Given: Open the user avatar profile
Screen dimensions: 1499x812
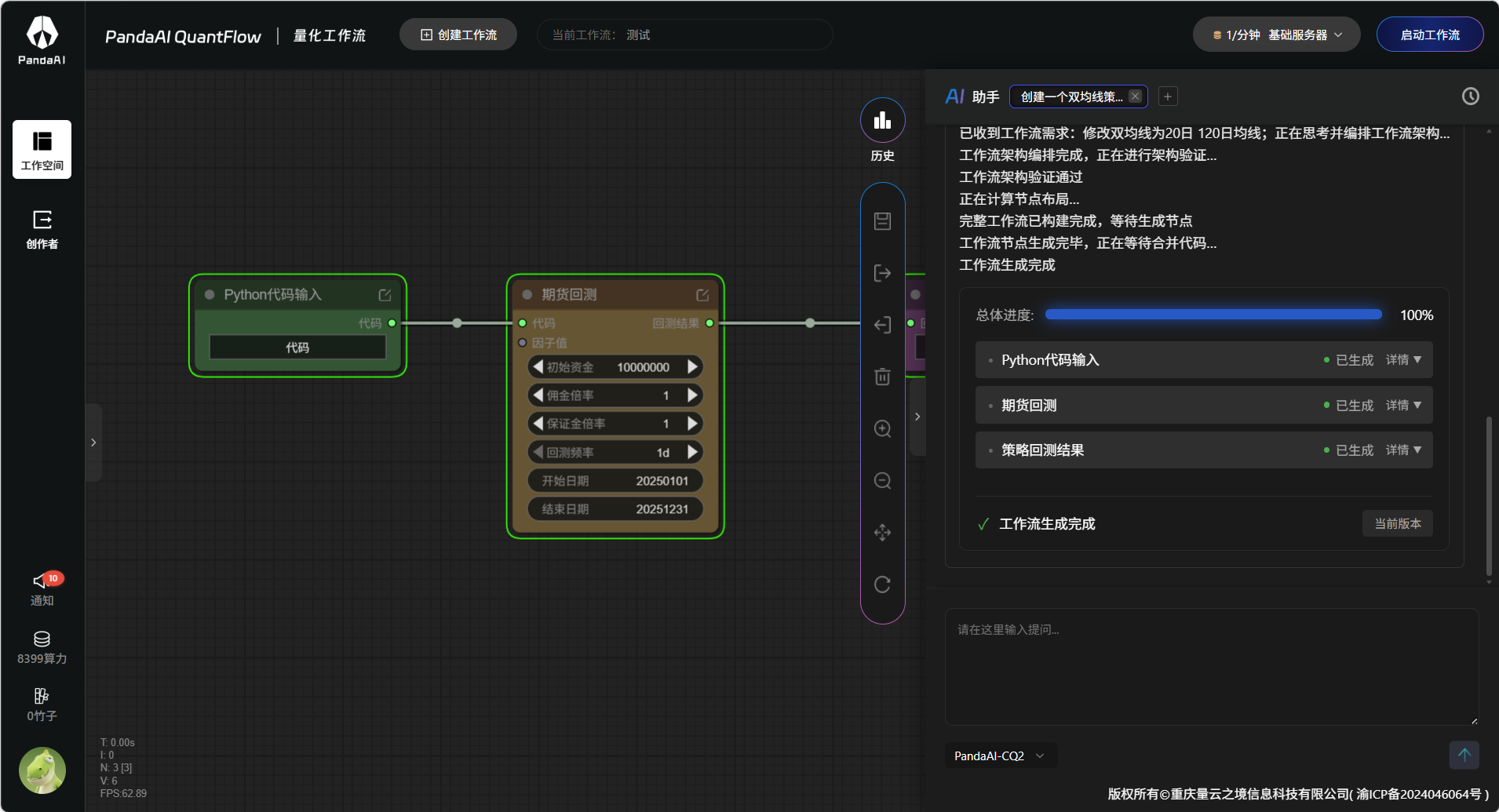Looking at the screenshot, I should pyautogui.click(x=42, y=770).
